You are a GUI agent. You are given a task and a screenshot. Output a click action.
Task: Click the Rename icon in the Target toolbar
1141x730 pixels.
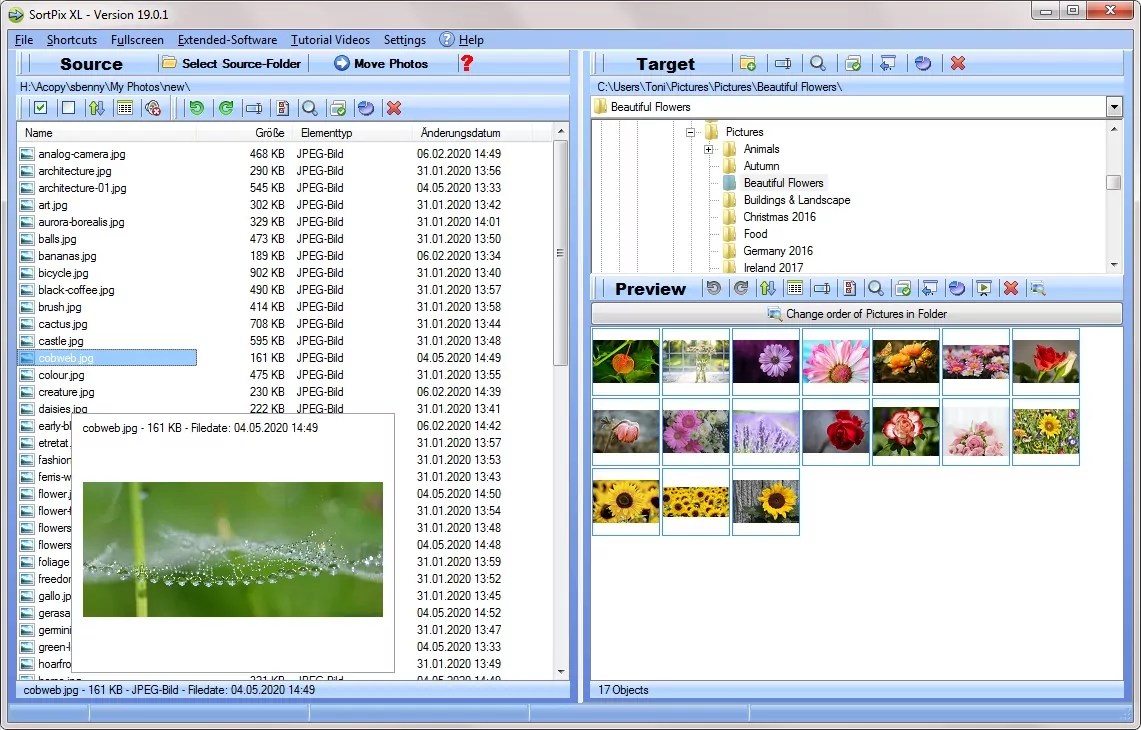click(783, 63)
